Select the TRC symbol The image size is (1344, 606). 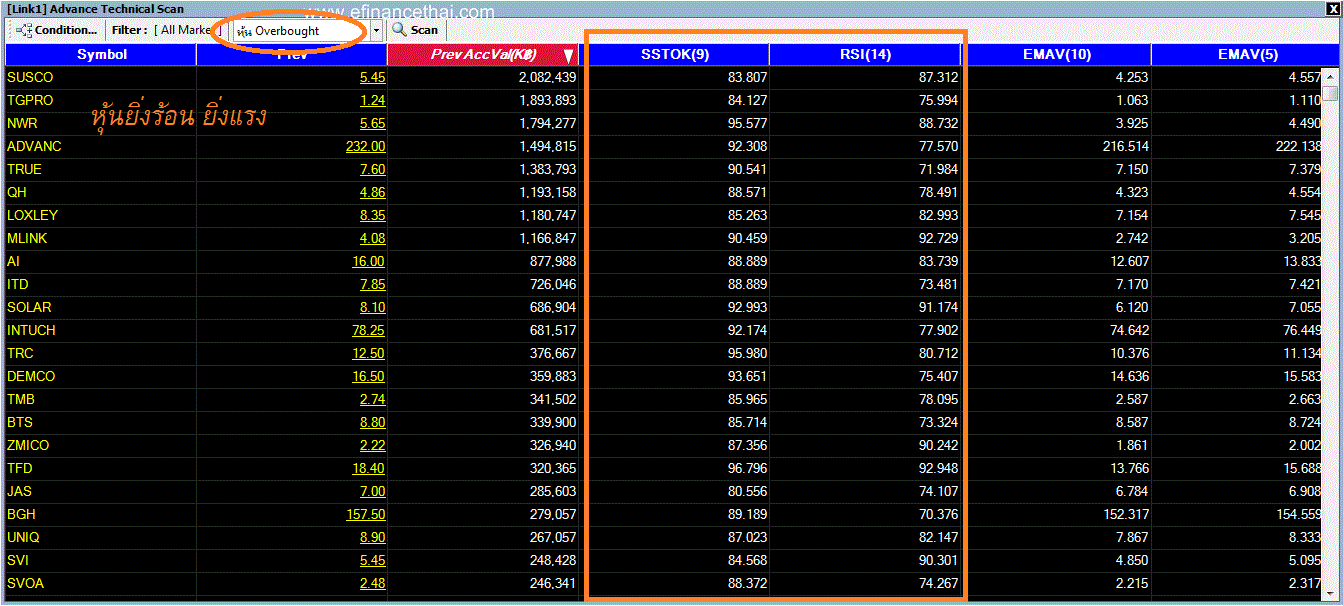point(20,353)
